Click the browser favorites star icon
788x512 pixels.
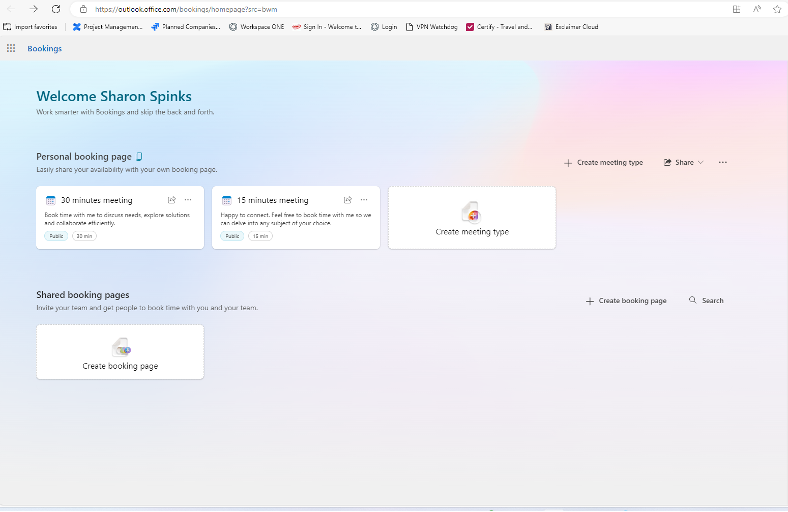click(776, 9)
